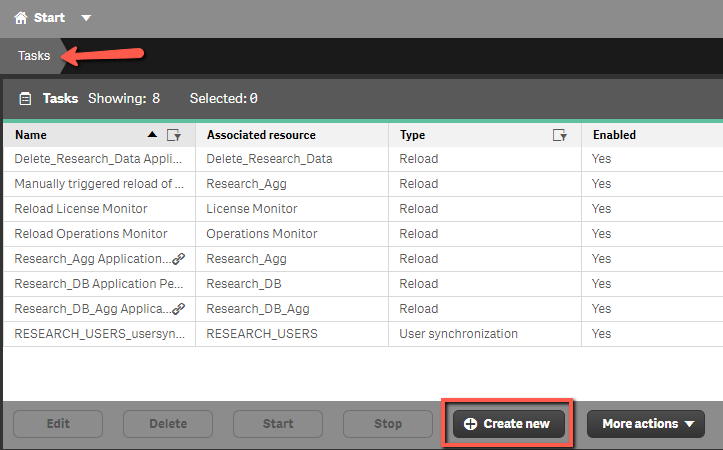Screen dimensions: 723x450
Task: Select the Manually triggered reload task
Action: tap(99, 184)
